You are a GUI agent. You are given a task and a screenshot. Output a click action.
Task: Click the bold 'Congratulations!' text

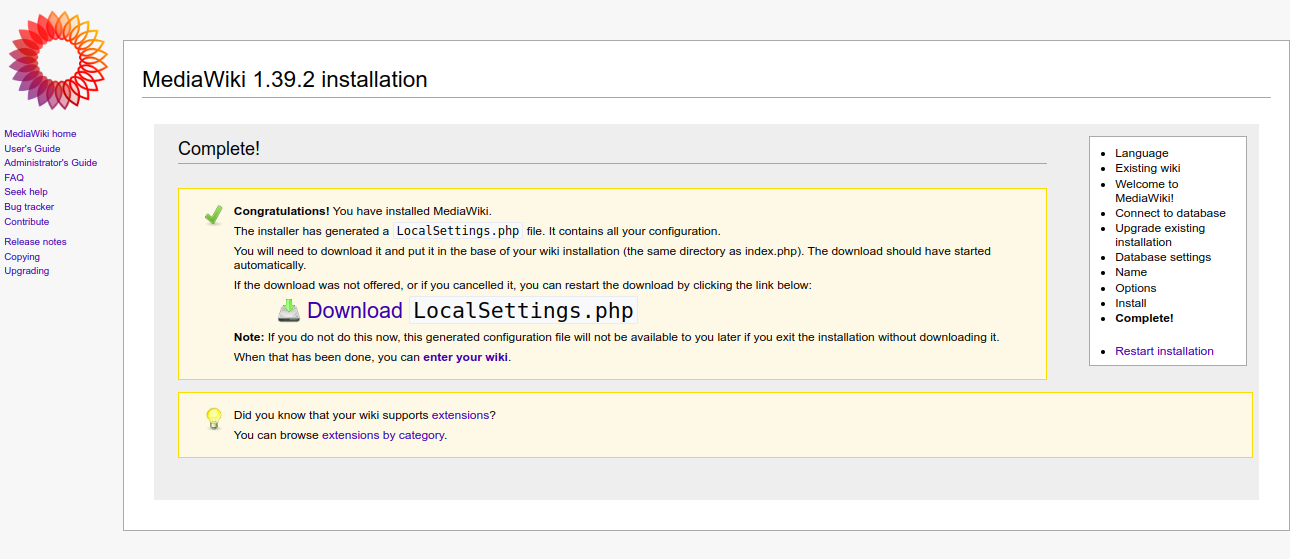click(x=281, y=211)
